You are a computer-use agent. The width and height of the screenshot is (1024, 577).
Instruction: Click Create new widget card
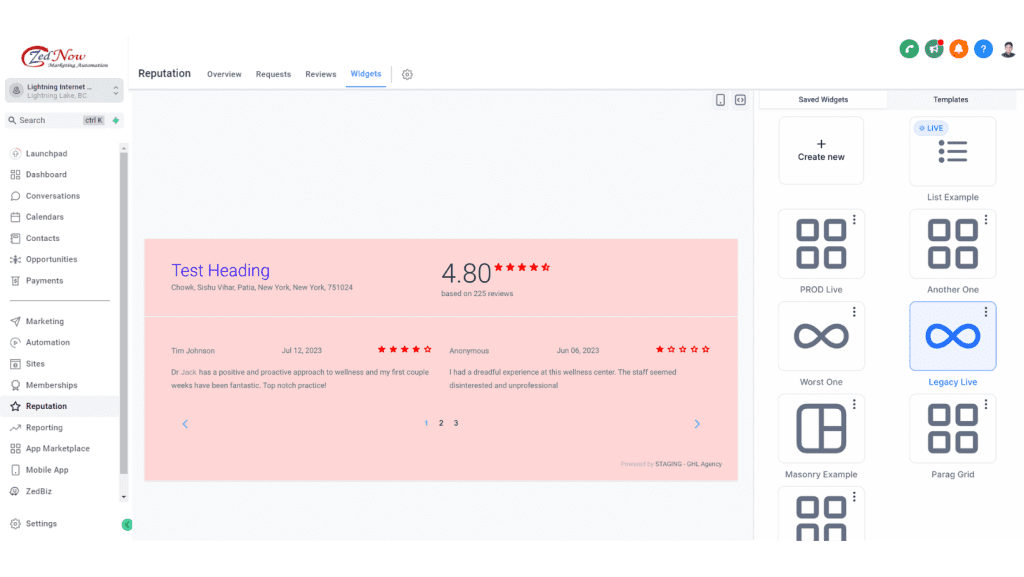pyautogui.click(x=821, y=150)
